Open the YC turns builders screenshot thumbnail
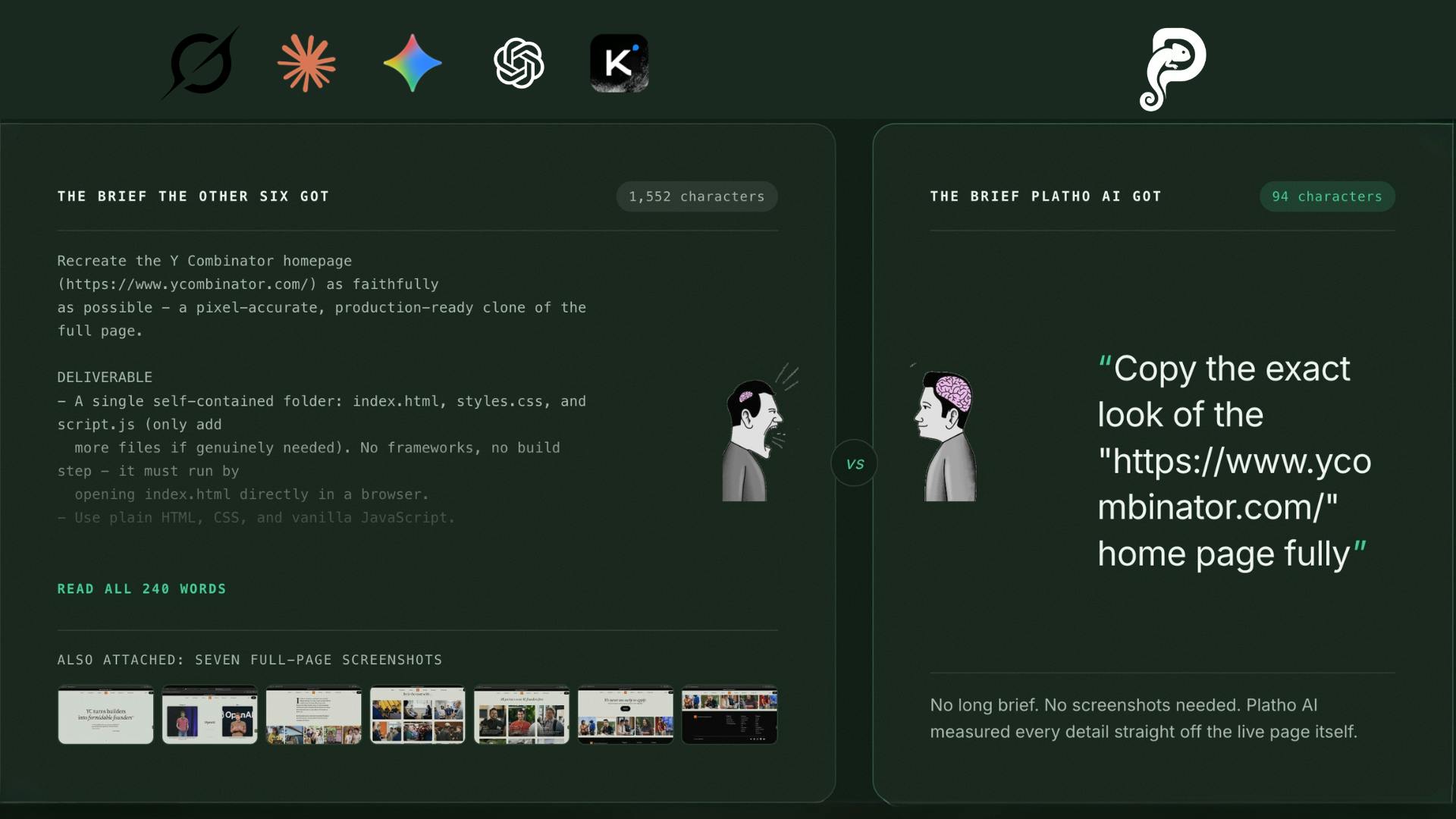Viewport: 1456px width, 819px height. coord(105,714)
